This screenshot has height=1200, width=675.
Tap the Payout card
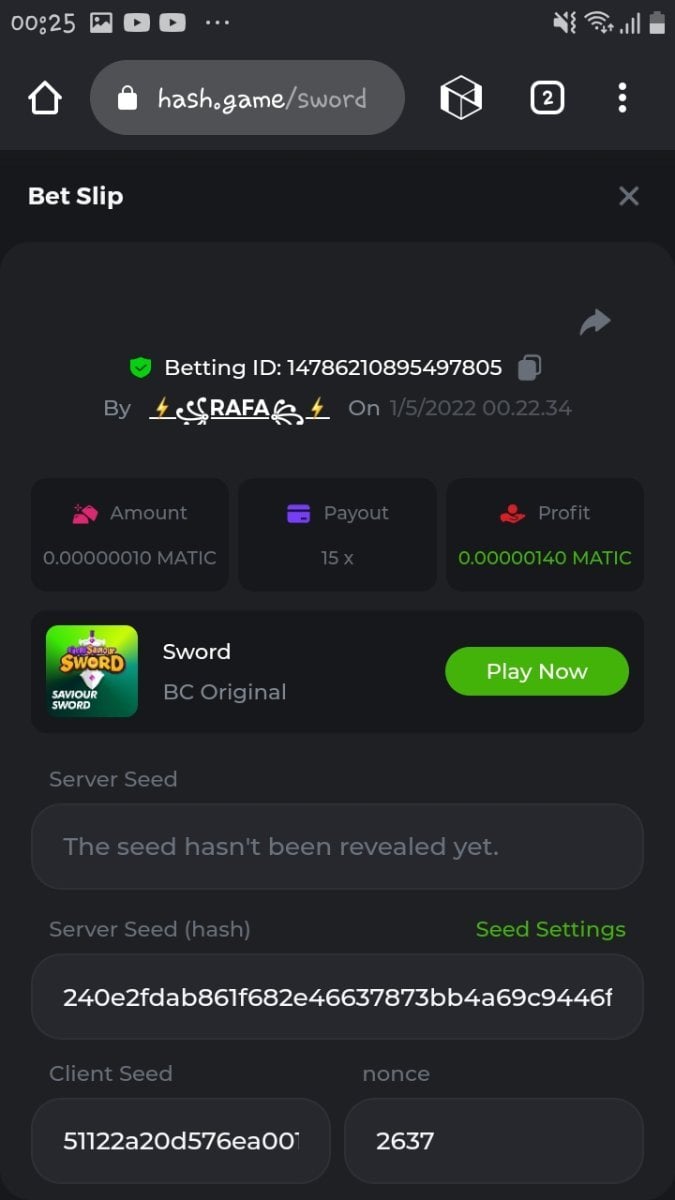[337, 534]
